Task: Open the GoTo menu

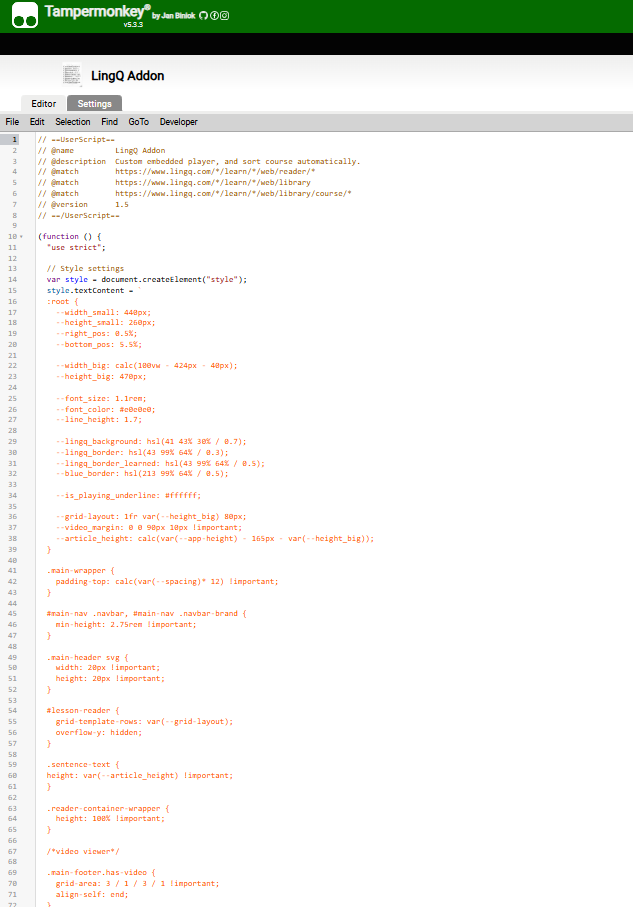Action: coord(138,122)
